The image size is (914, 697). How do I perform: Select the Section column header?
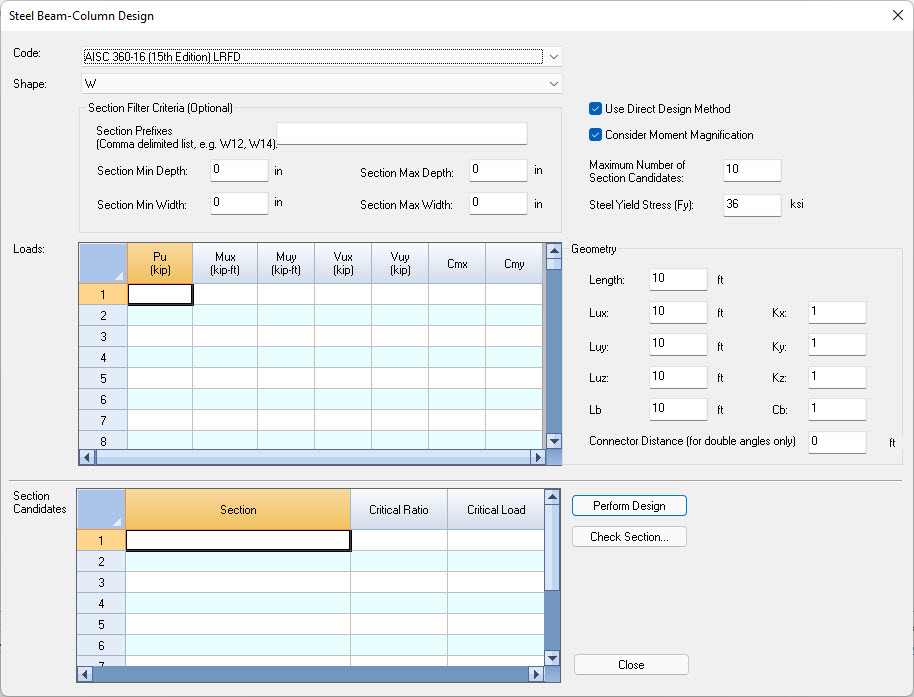[238, 509]
